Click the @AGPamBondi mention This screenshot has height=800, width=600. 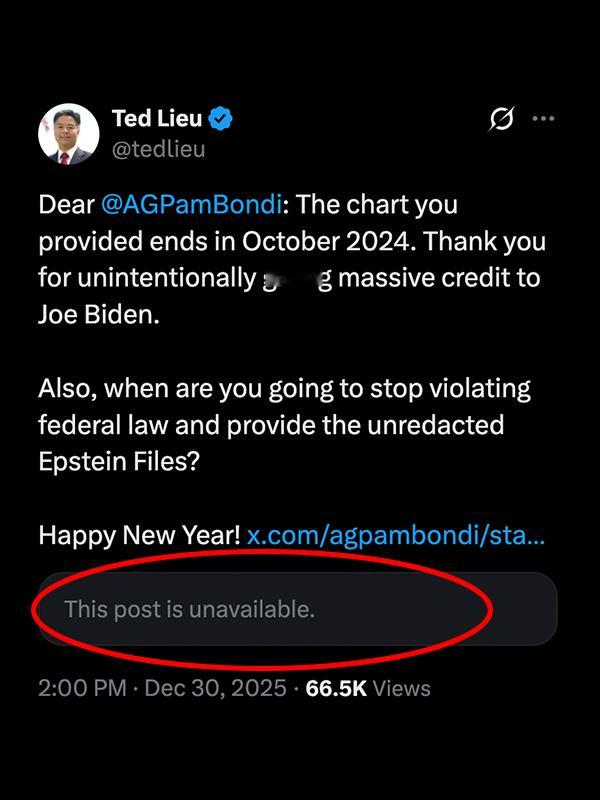[194, 205]
